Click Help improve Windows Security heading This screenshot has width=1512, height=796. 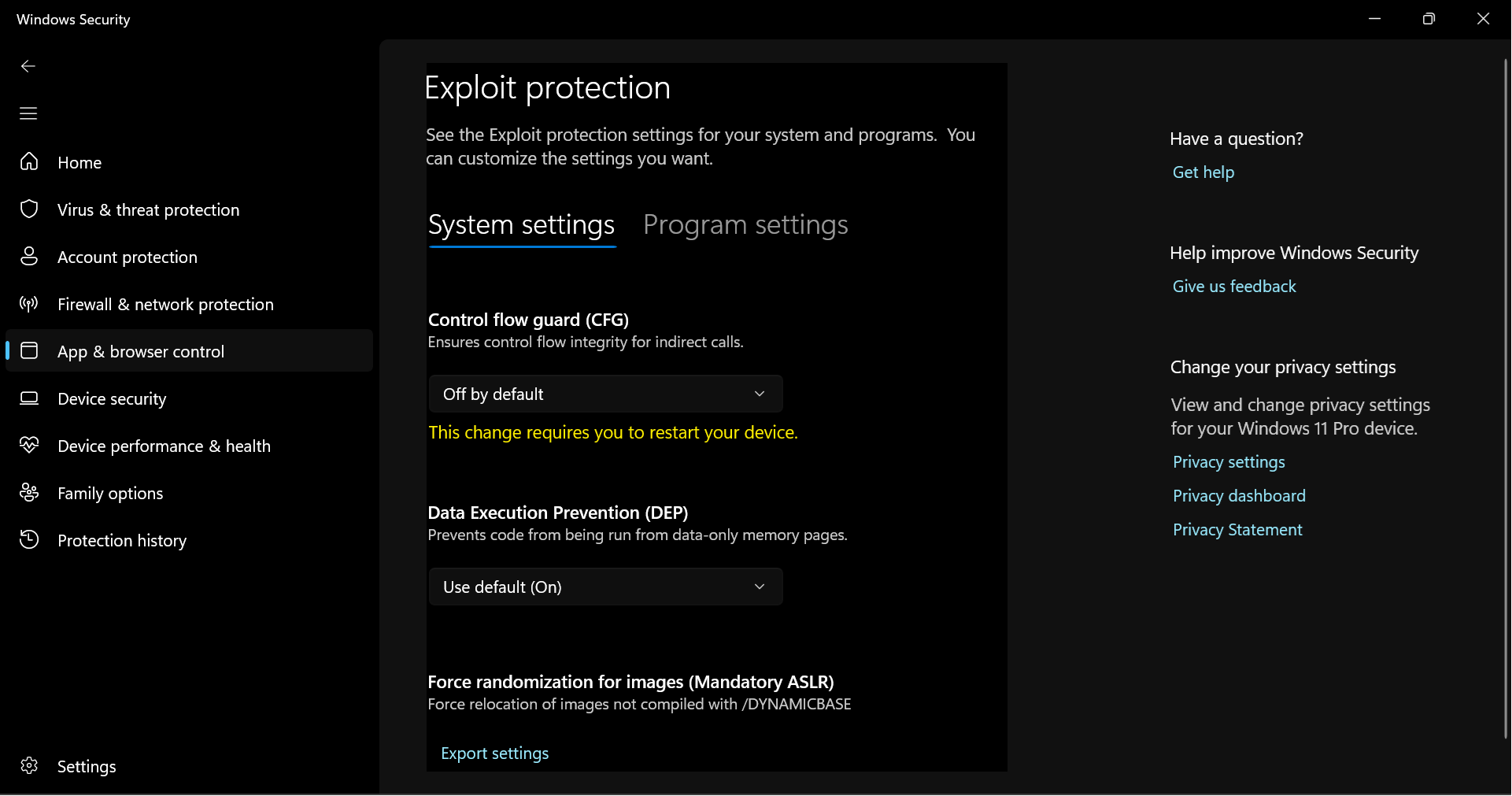pos(1294,253)
